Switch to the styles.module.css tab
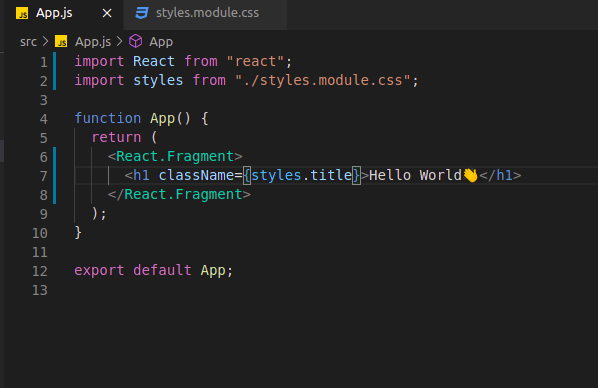Screen dimensions: 598x388 (x=205, y=14)
